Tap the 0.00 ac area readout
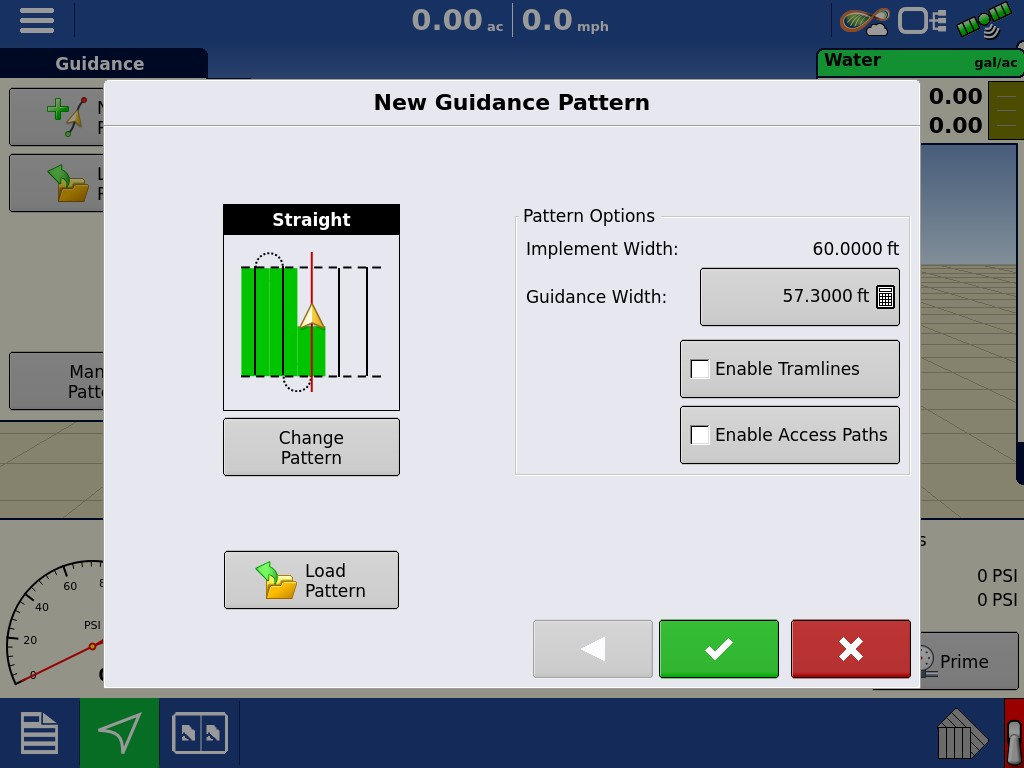The height and width of the screenshot is (768, 1024). (x=457, y=21)
